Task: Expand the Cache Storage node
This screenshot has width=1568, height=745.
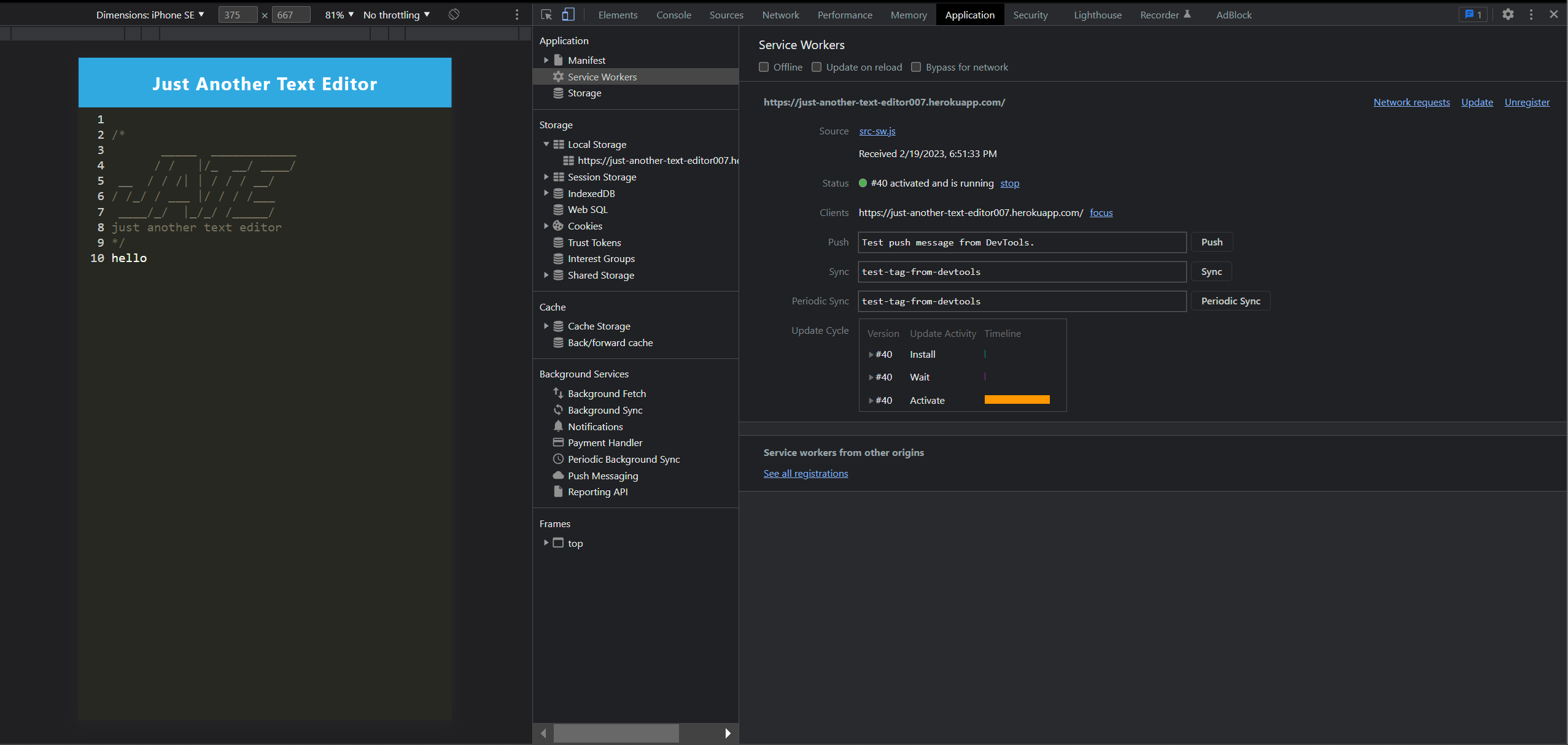Action: (x=546, y=326)
